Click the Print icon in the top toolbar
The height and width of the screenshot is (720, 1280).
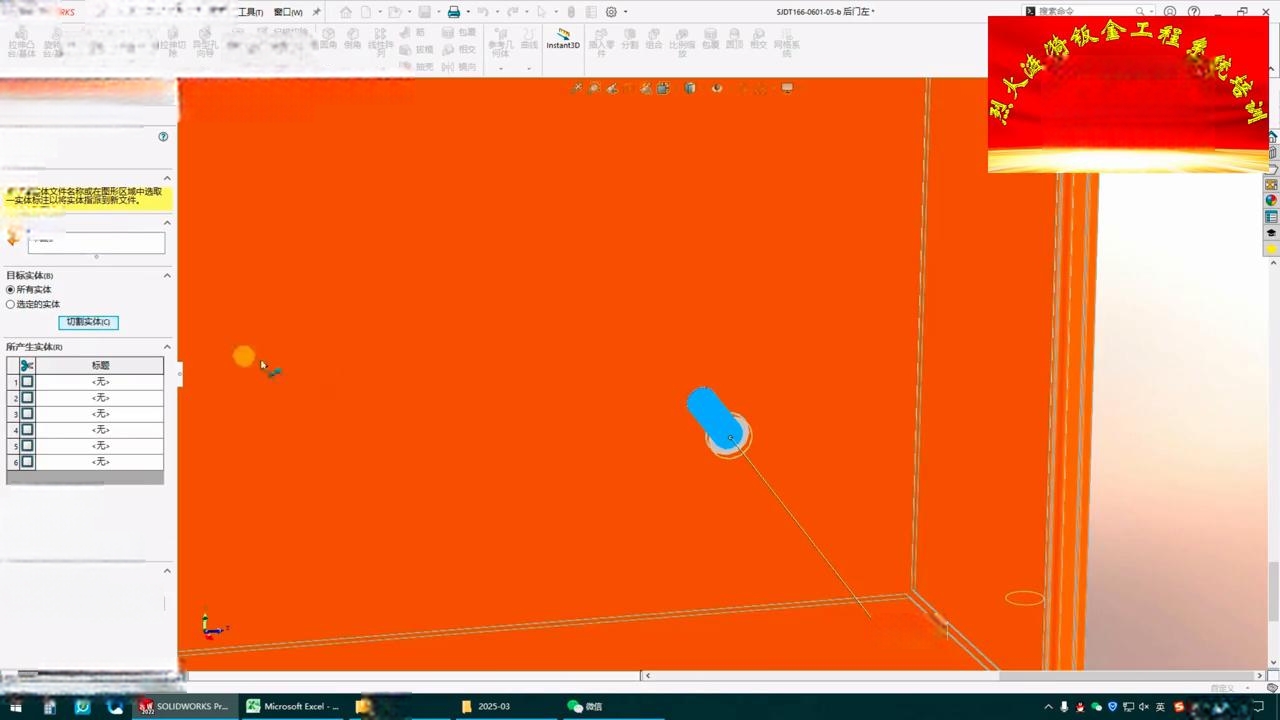[x=453, y=12]
